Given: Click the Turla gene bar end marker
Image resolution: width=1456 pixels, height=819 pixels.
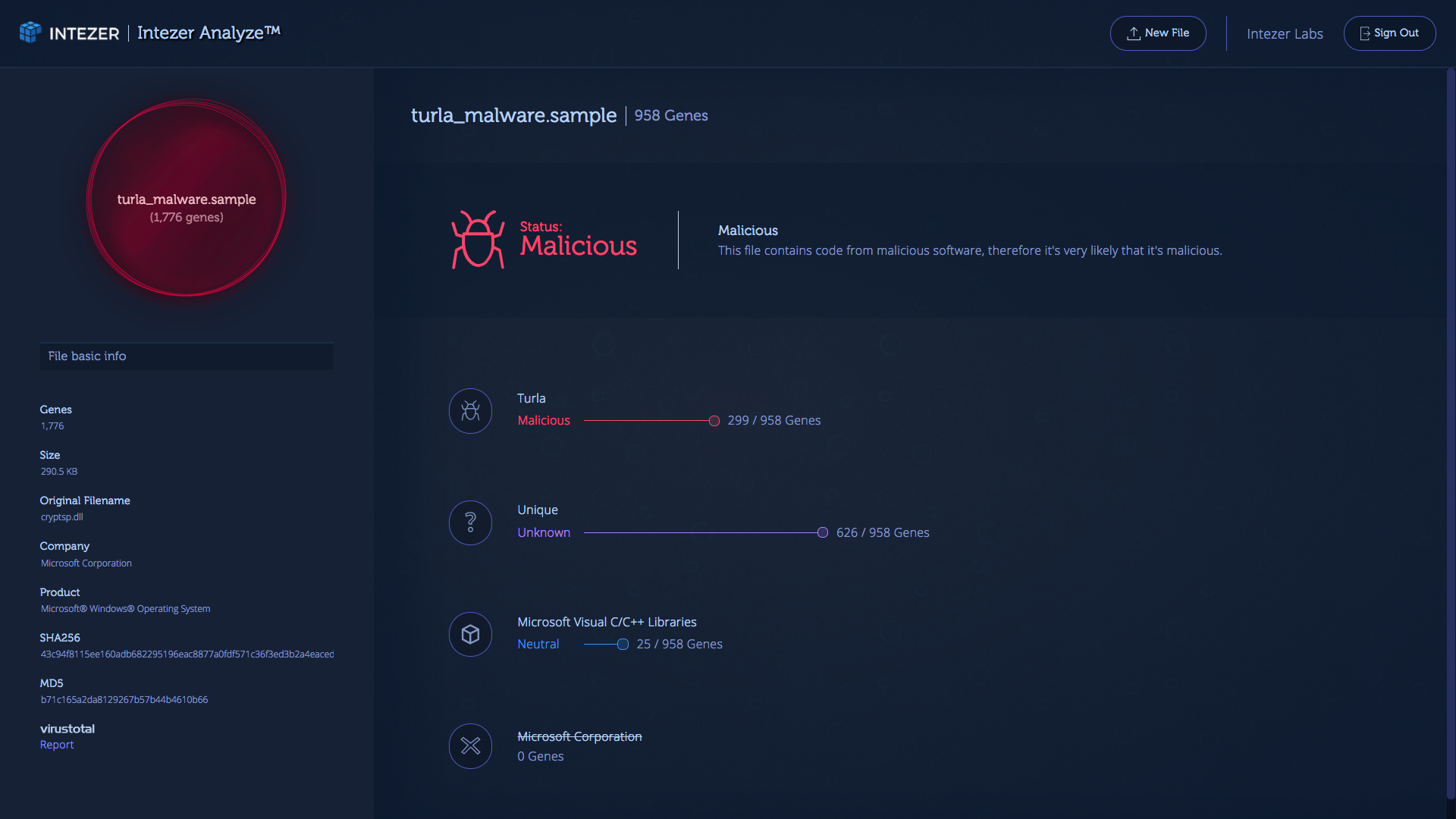Looking at the screenshot, I should pyautogui.click(x=714, y=421).
